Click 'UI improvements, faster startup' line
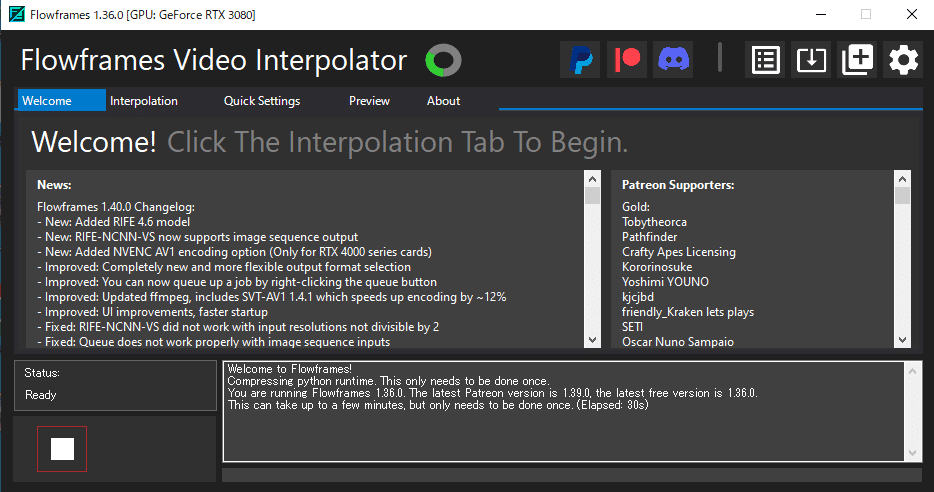934x492 pixels. tap(152, 312)
